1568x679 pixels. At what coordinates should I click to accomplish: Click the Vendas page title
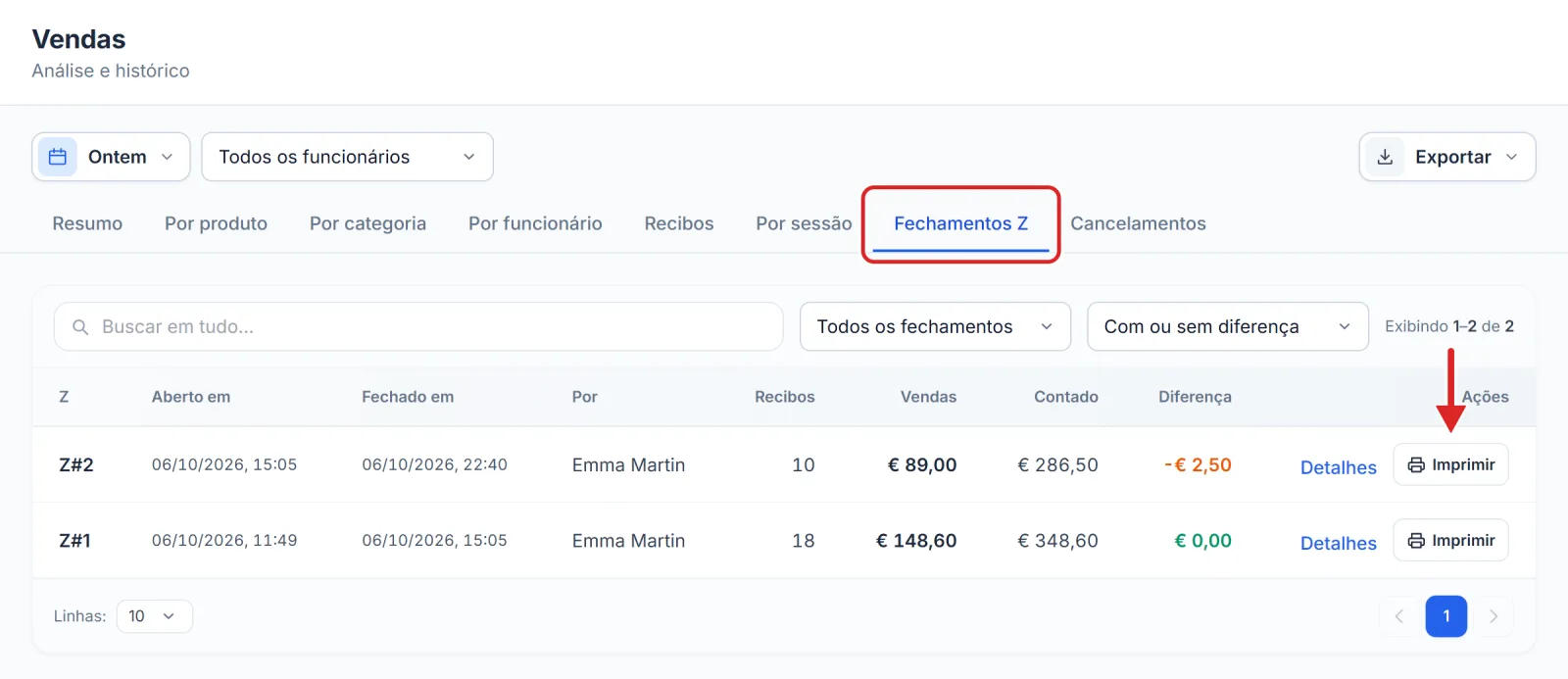pyautogui.click(x=78, y=39)
